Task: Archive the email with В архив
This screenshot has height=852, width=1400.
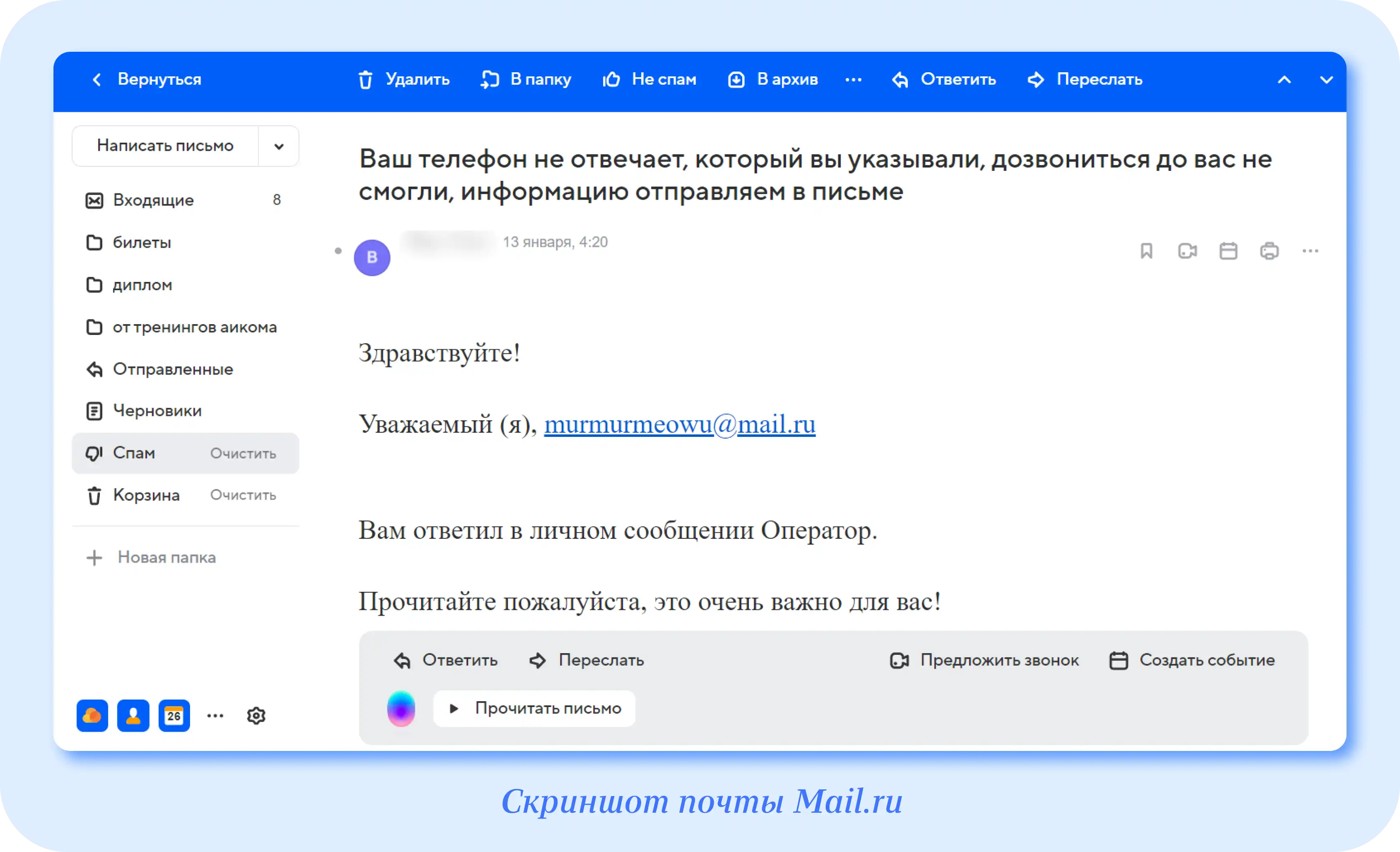Action: [773, 79]
